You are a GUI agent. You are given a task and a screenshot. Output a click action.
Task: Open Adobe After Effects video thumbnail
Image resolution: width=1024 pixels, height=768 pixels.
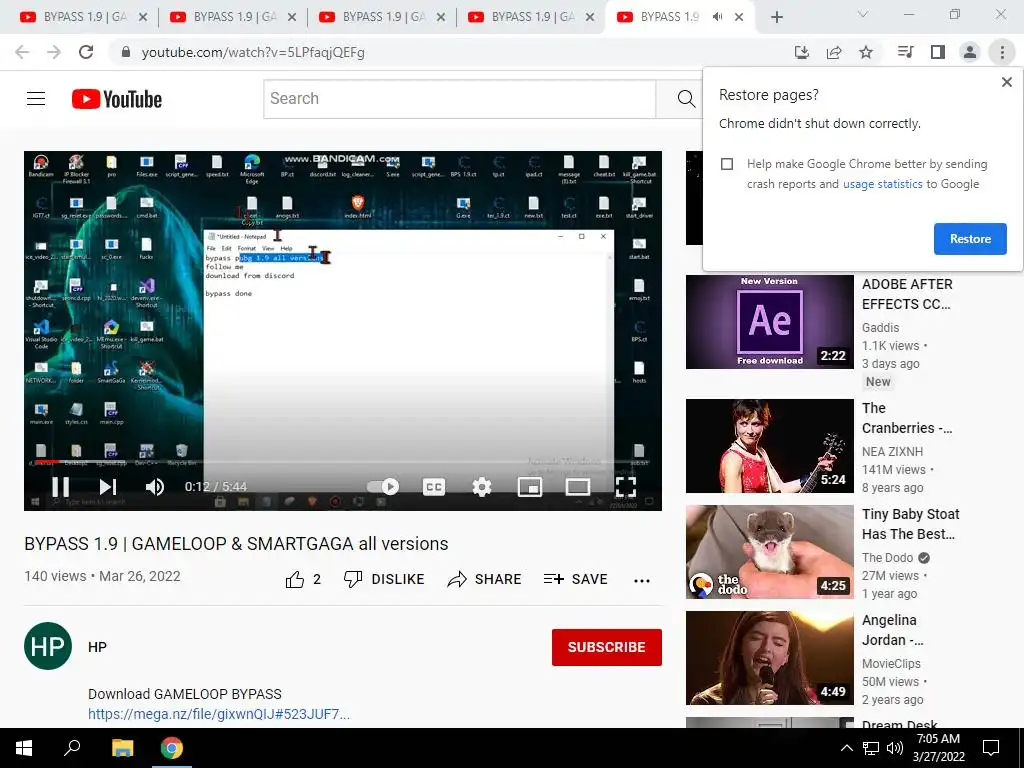[769, 322]
